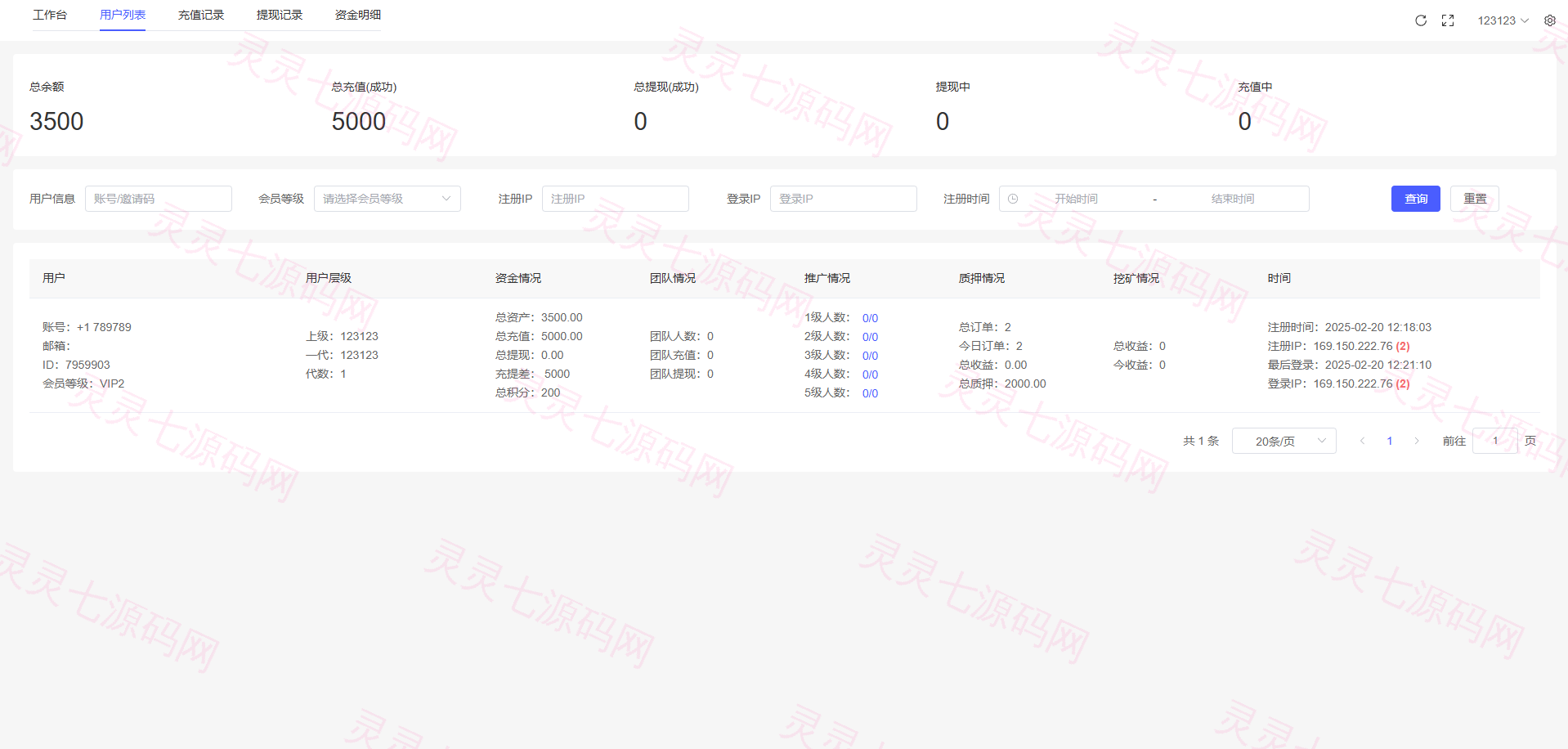1568x749 pixels.
Task: Go to the 提现记录 tab
Action: (280, 15)
